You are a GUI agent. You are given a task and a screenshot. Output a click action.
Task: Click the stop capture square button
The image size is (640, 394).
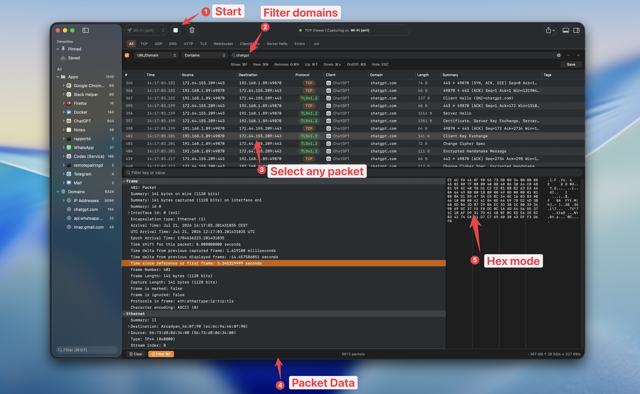tap(176, 30)
